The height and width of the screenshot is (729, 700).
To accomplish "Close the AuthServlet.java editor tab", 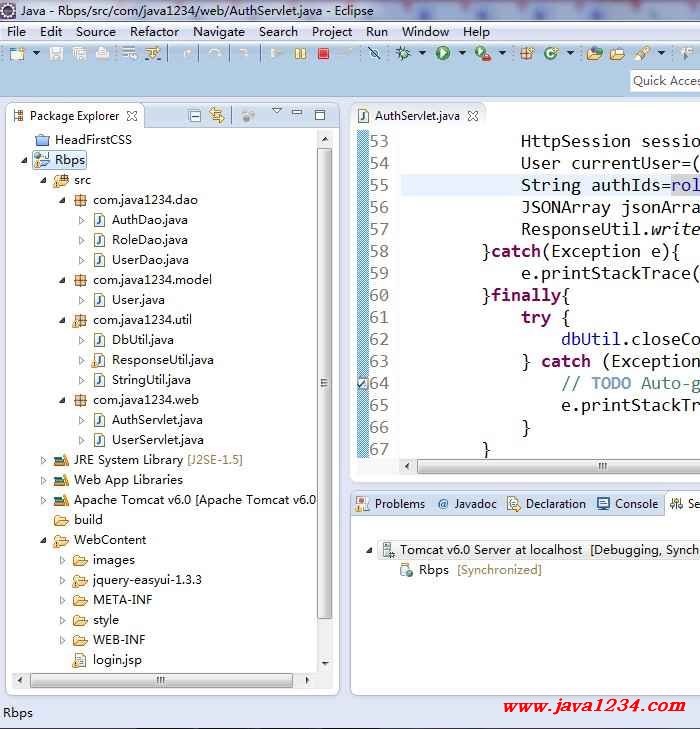I will (x=473, y=116).
